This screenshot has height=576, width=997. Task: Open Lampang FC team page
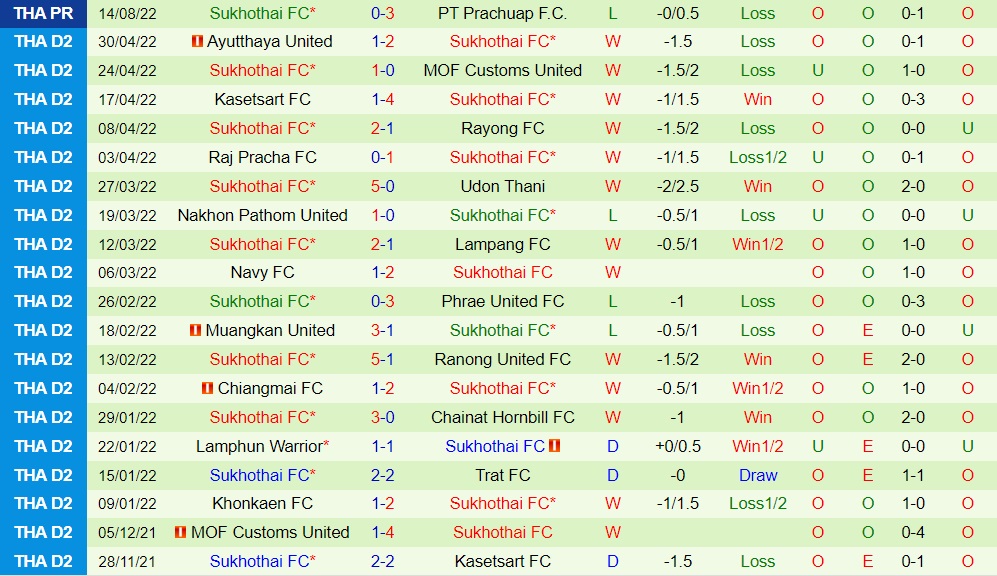point(502,244)
